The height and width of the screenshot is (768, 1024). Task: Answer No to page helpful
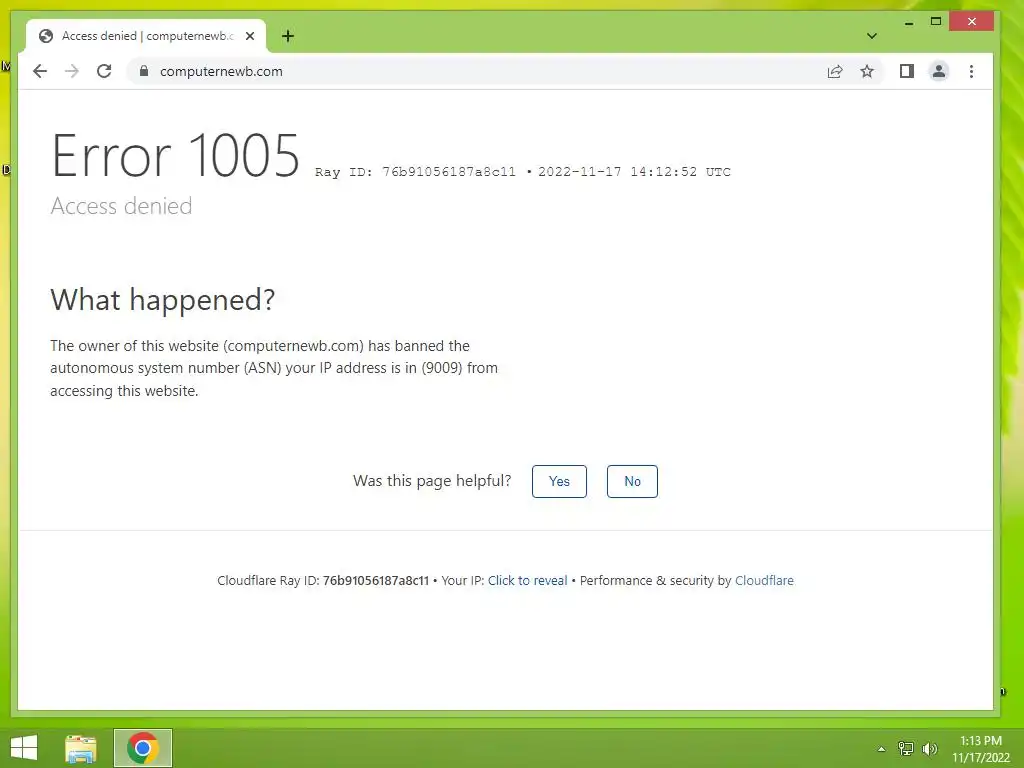point(632,481)
